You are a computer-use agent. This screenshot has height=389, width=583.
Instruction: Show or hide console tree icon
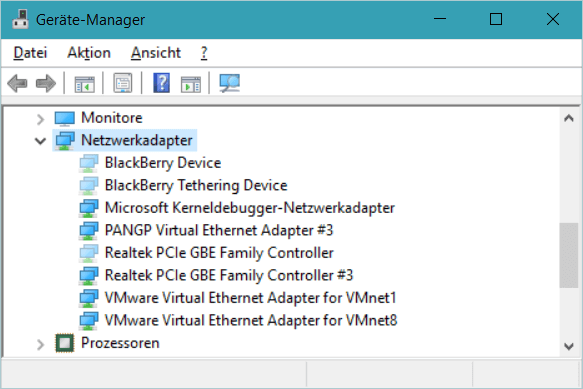coord(85,84)
